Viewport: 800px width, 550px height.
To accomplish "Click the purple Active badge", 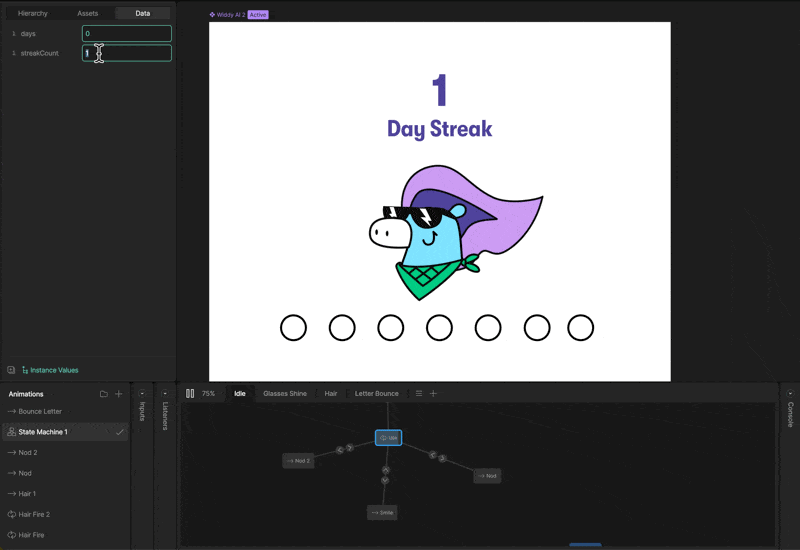I will coord(258,15).
